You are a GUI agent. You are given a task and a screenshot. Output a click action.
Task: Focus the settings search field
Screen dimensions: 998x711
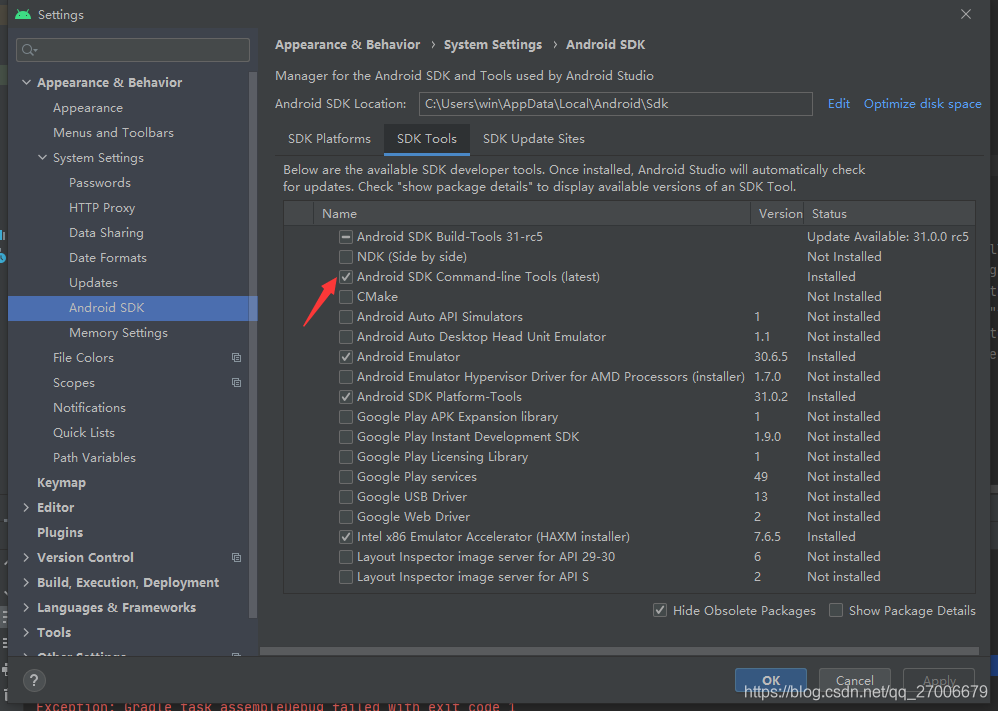click(133, 50)
